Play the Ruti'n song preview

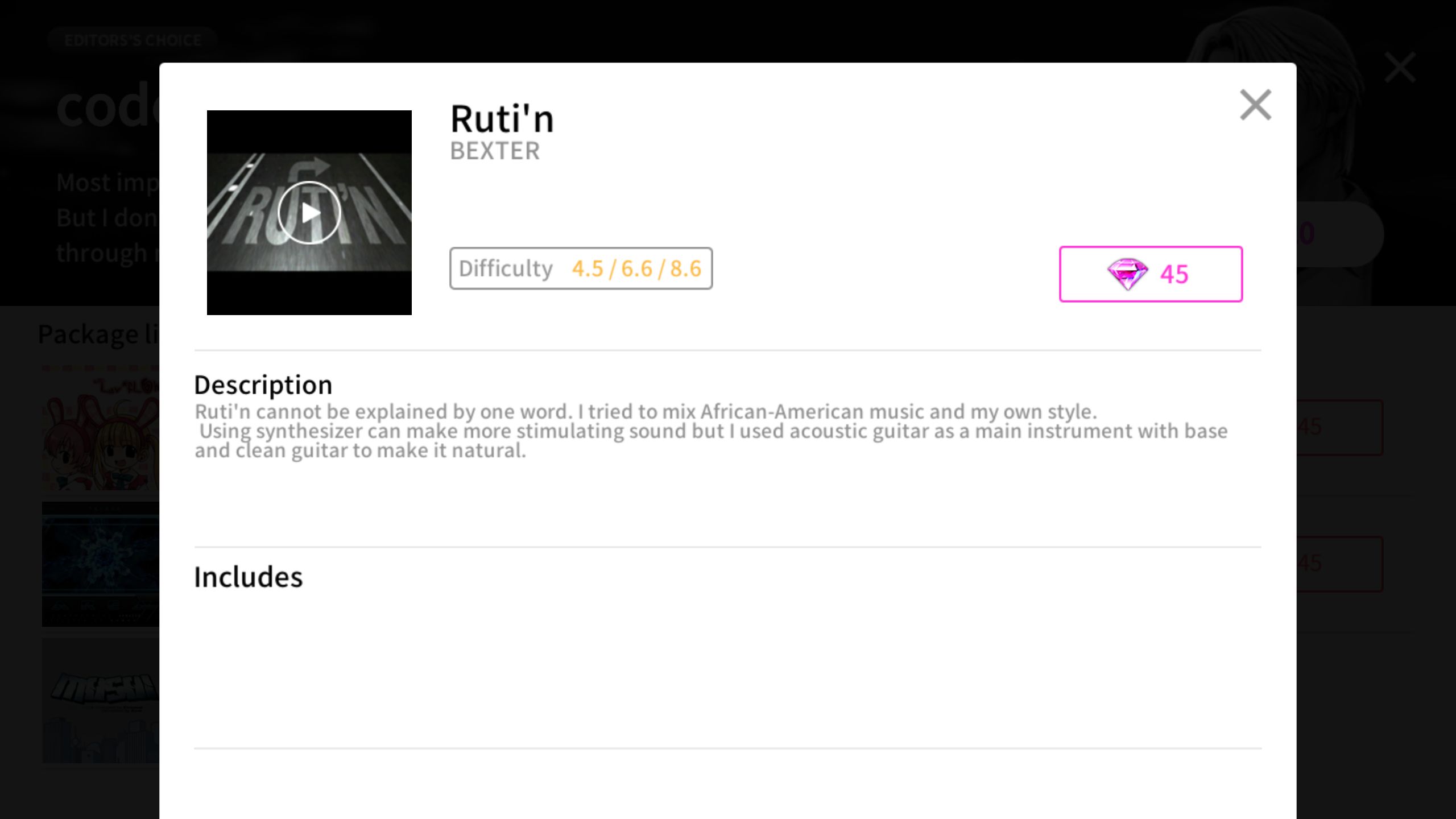click(x=309, y=213)
